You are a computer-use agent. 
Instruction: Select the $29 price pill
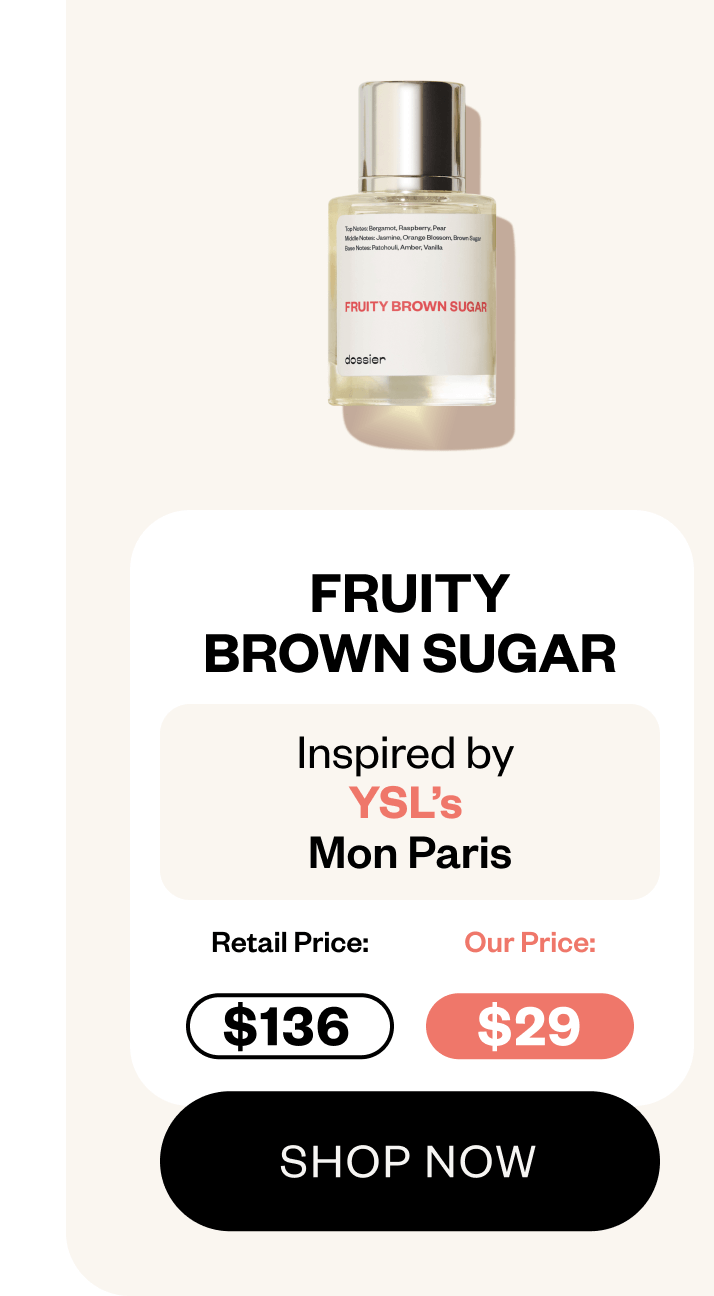[529, 1026]
